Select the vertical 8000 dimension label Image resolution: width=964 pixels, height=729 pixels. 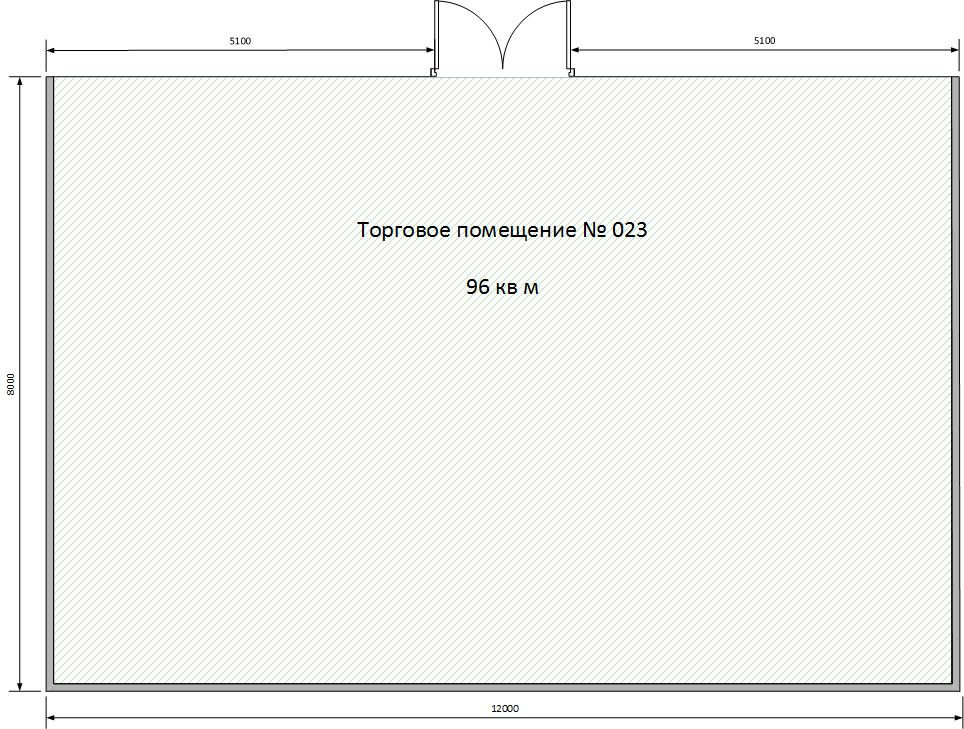pyautogui.click(x=11, y=385)
